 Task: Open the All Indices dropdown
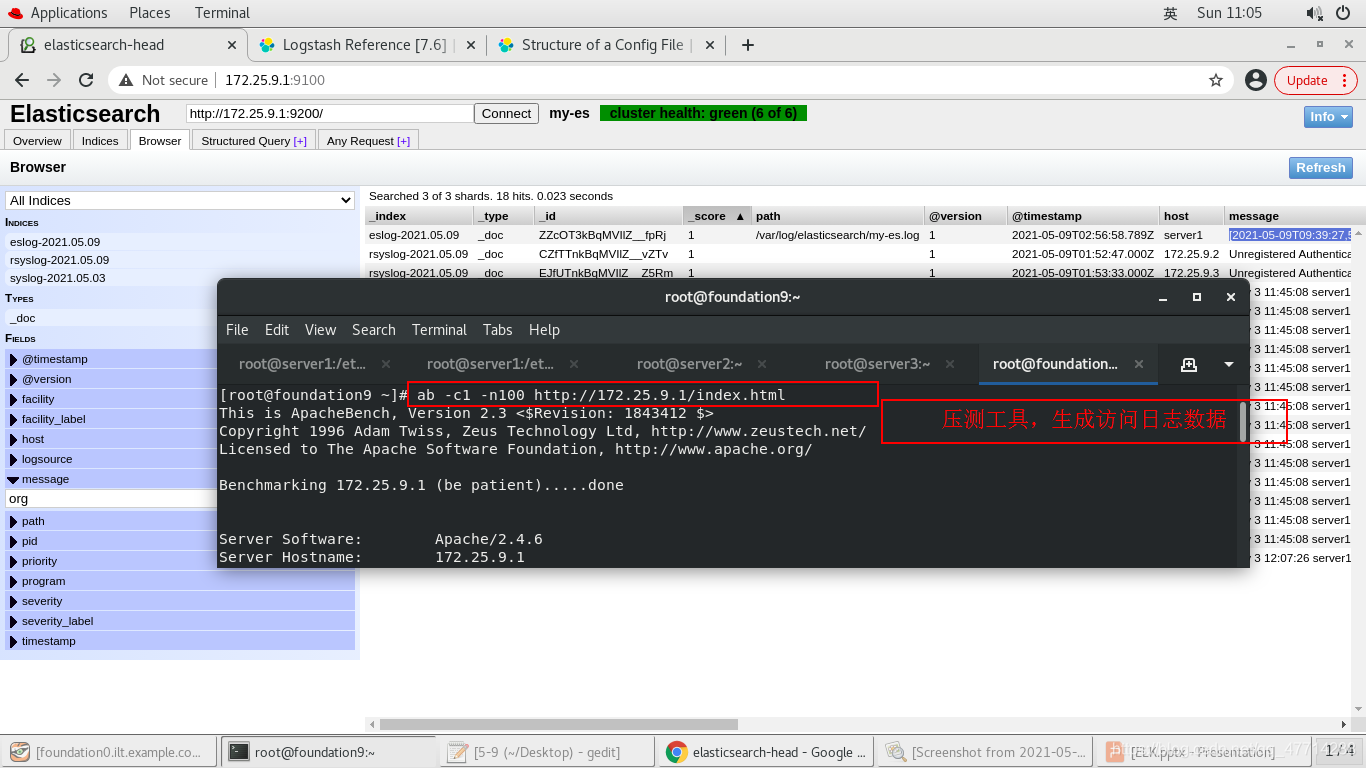pyautogui.click(x=180, y=201)
